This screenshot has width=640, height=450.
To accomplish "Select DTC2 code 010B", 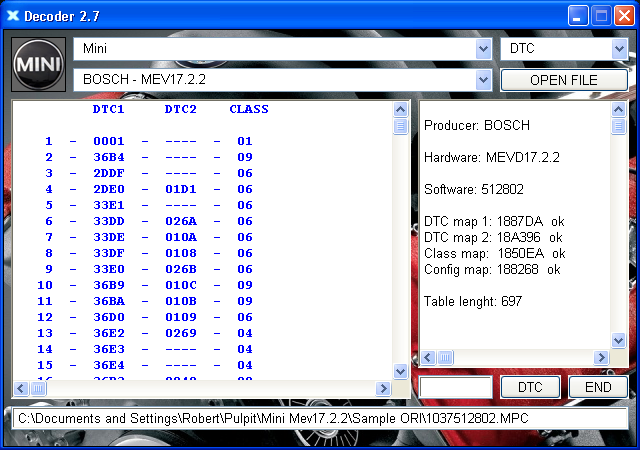I will (x=181, y=301).
